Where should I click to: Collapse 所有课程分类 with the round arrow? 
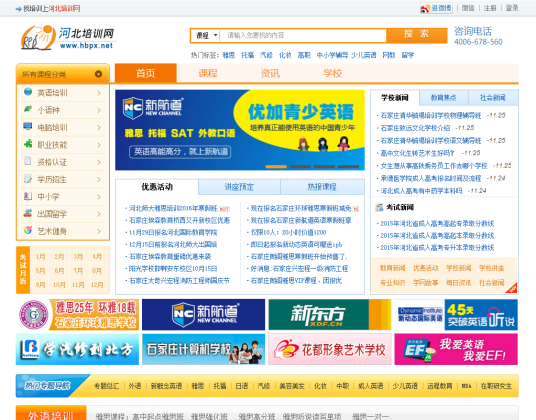tap(98, 74)
